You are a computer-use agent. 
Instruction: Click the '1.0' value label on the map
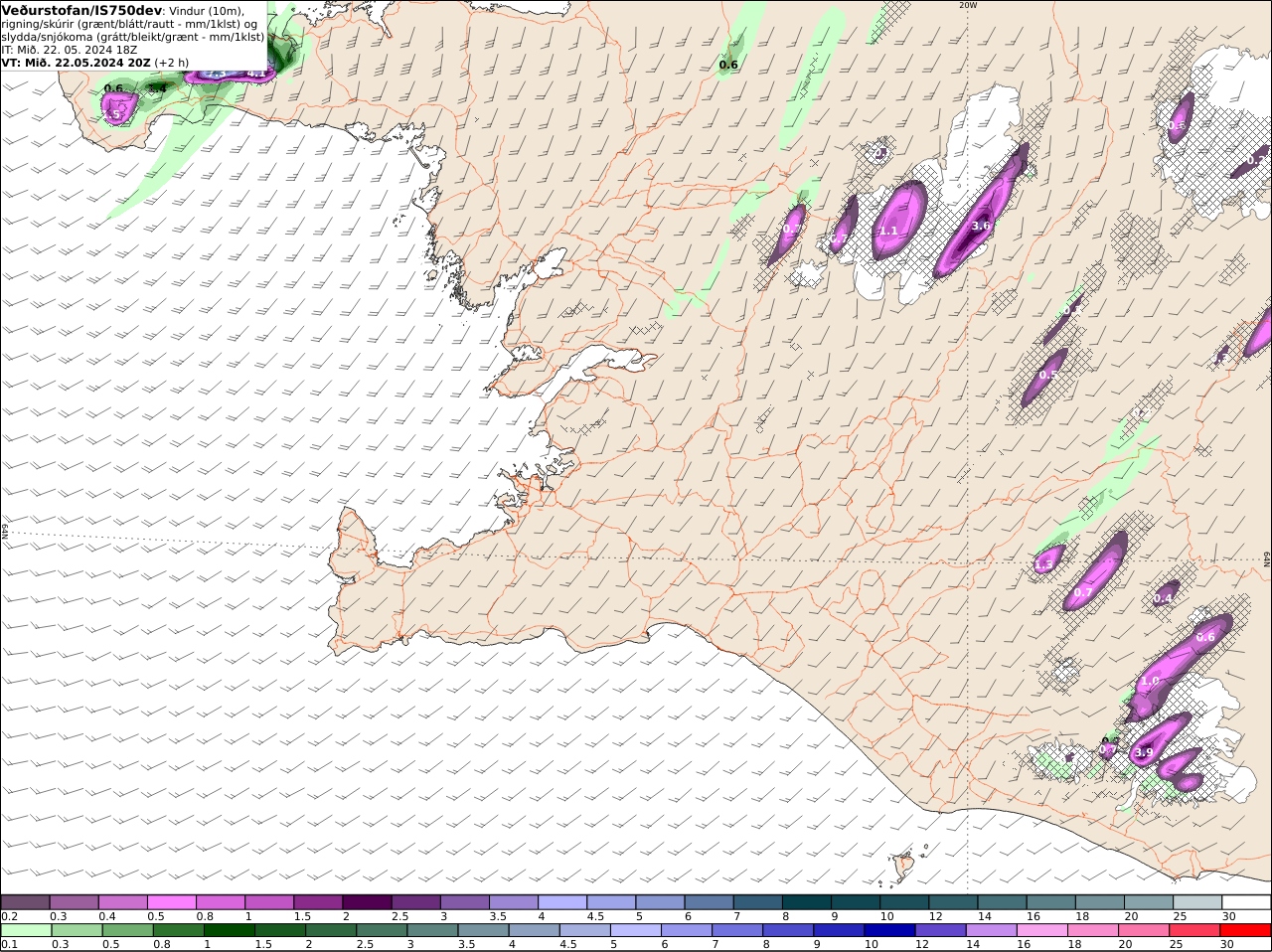point(1150,681)
